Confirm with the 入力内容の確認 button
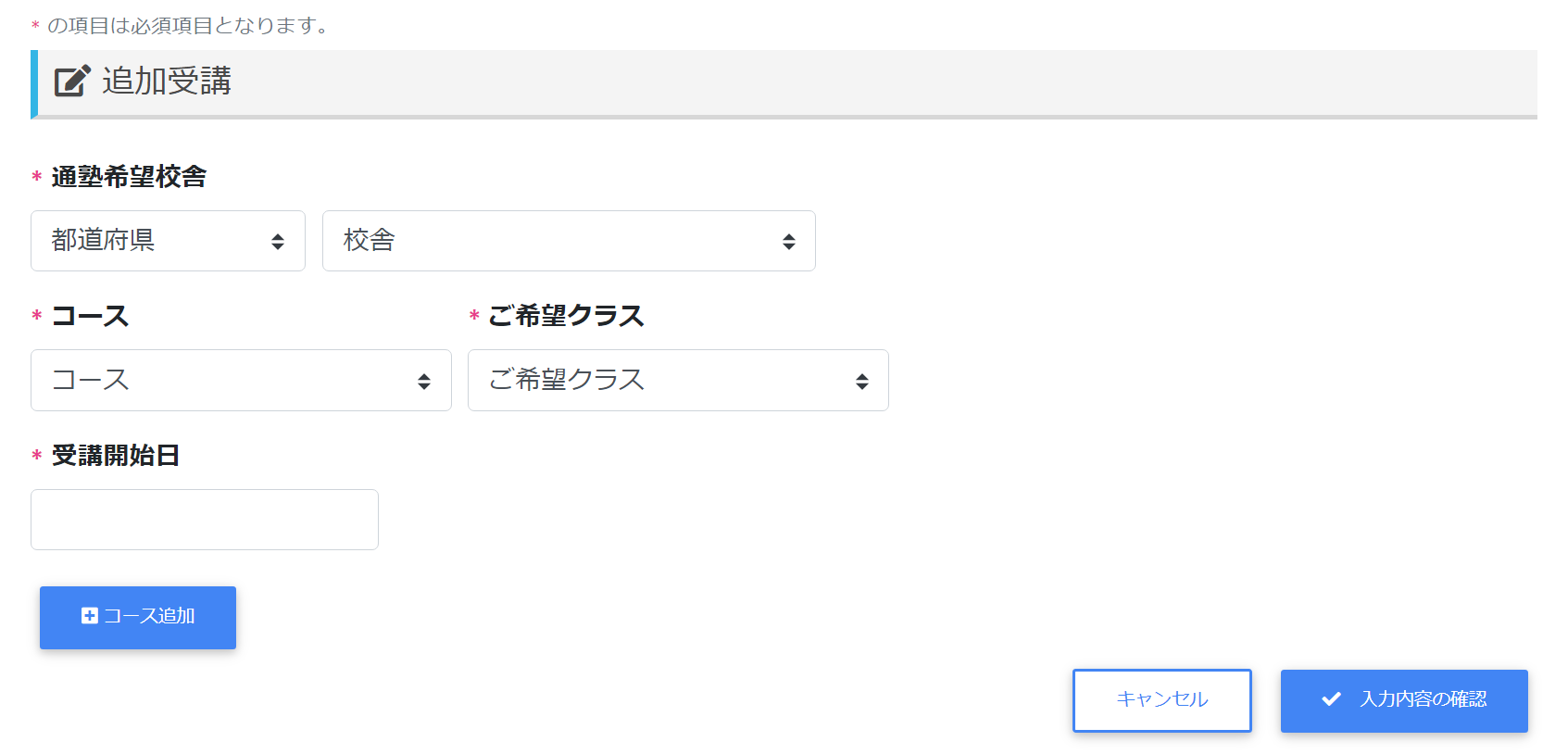 (x=1404, y=701)
